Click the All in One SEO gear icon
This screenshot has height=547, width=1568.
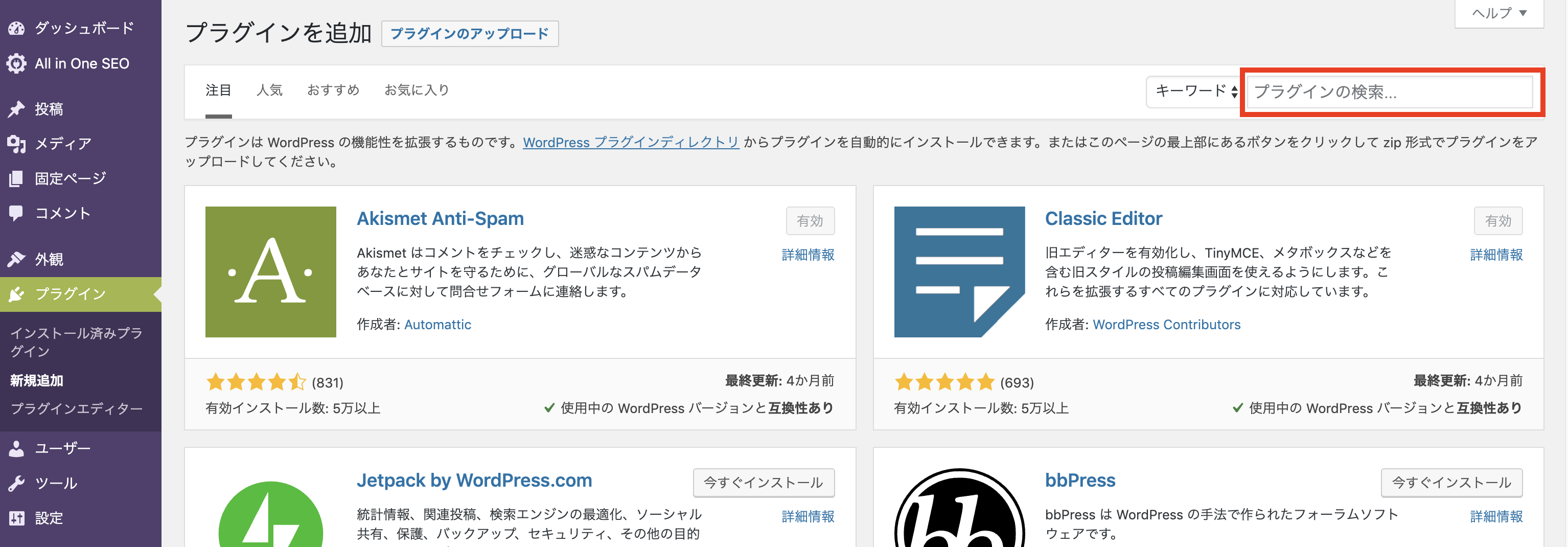[16, 63]
